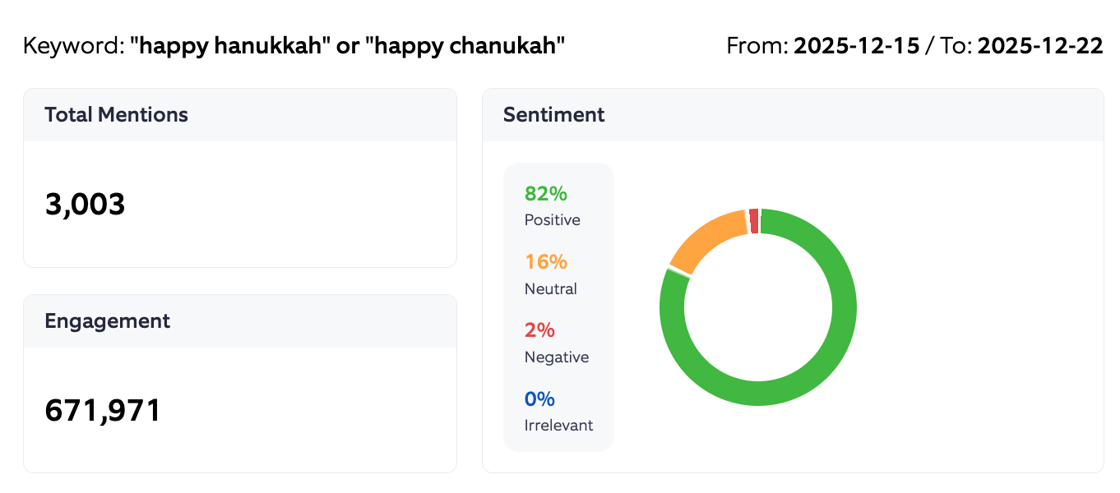Click the Irrelevant legend label
This screenshot has height=493, width=1120.
[558, 425]
